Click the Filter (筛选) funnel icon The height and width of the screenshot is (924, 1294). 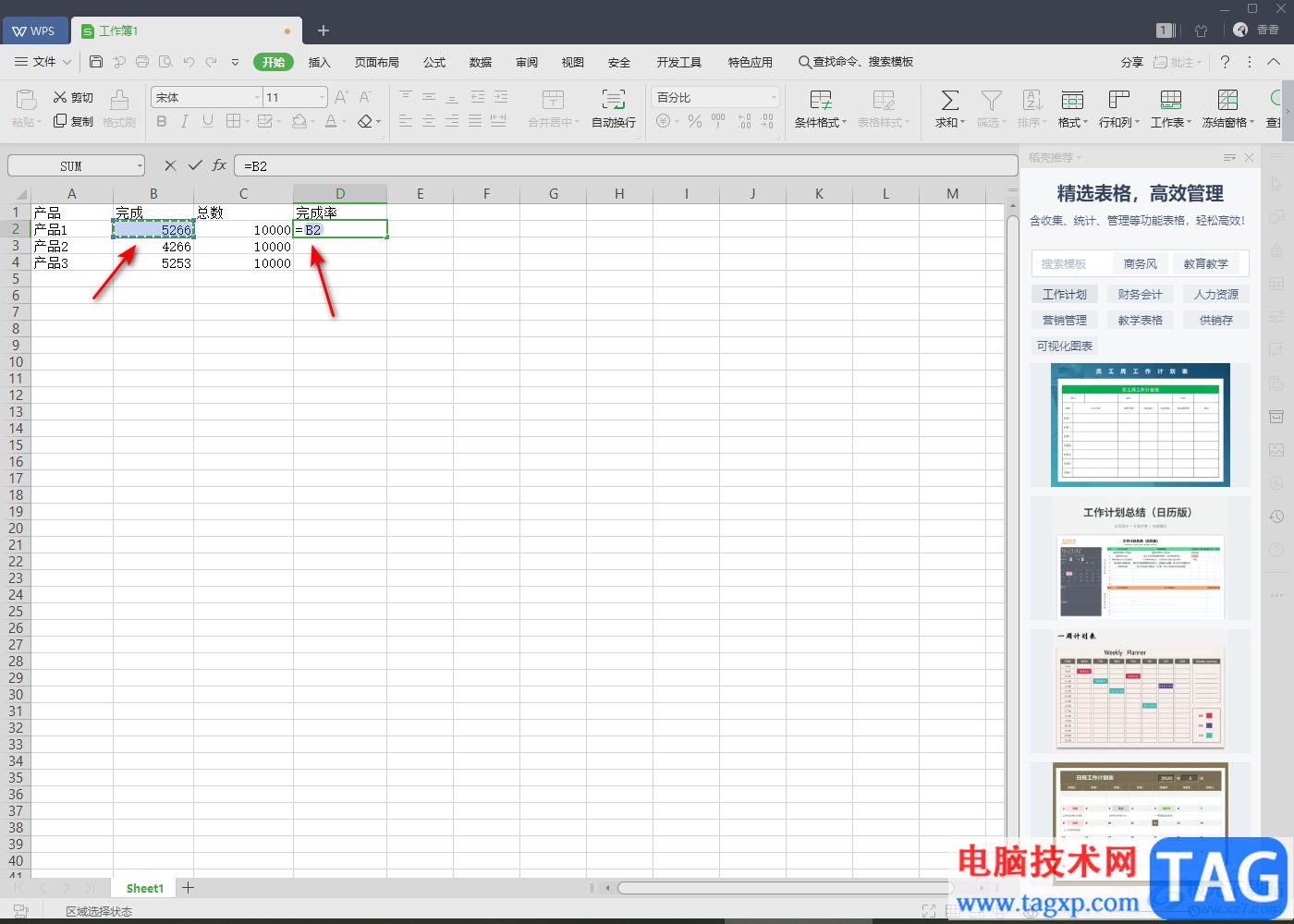click(x=991, y=100)
